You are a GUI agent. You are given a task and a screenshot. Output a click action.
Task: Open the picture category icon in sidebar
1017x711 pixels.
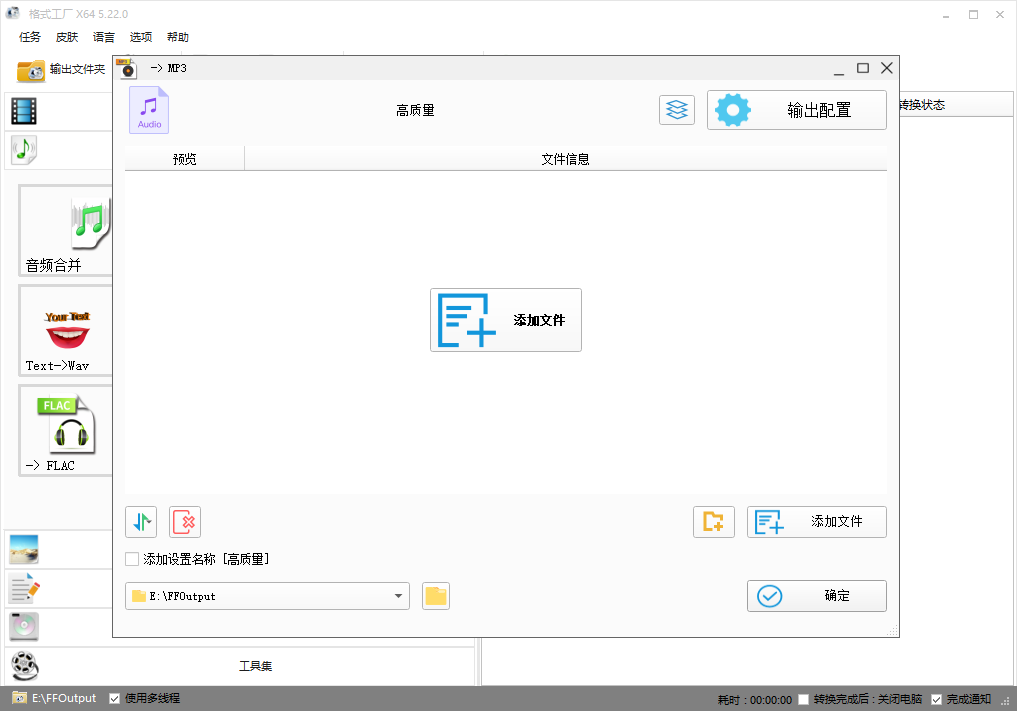pyautogui.click(x=24, y=549)
